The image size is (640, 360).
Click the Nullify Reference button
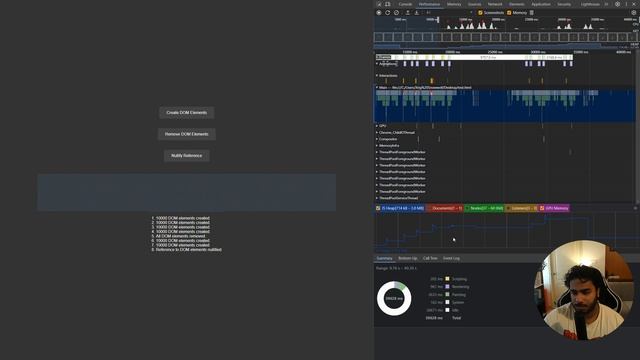187,156
